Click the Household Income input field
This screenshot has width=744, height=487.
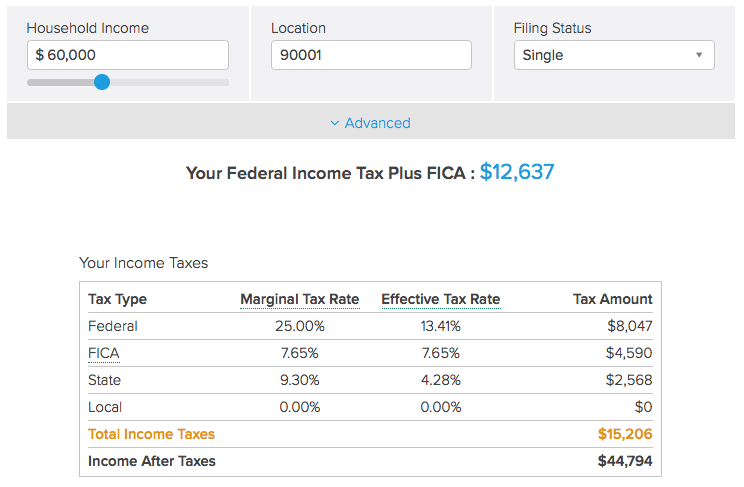click(127, 55)
